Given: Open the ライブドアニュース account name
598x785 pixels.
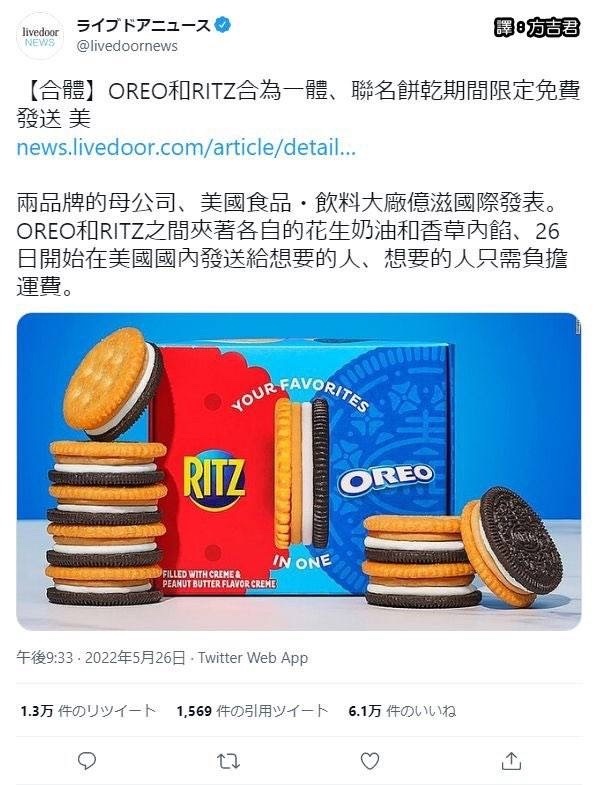Looking at the screenshot, I should click(143, 25).
